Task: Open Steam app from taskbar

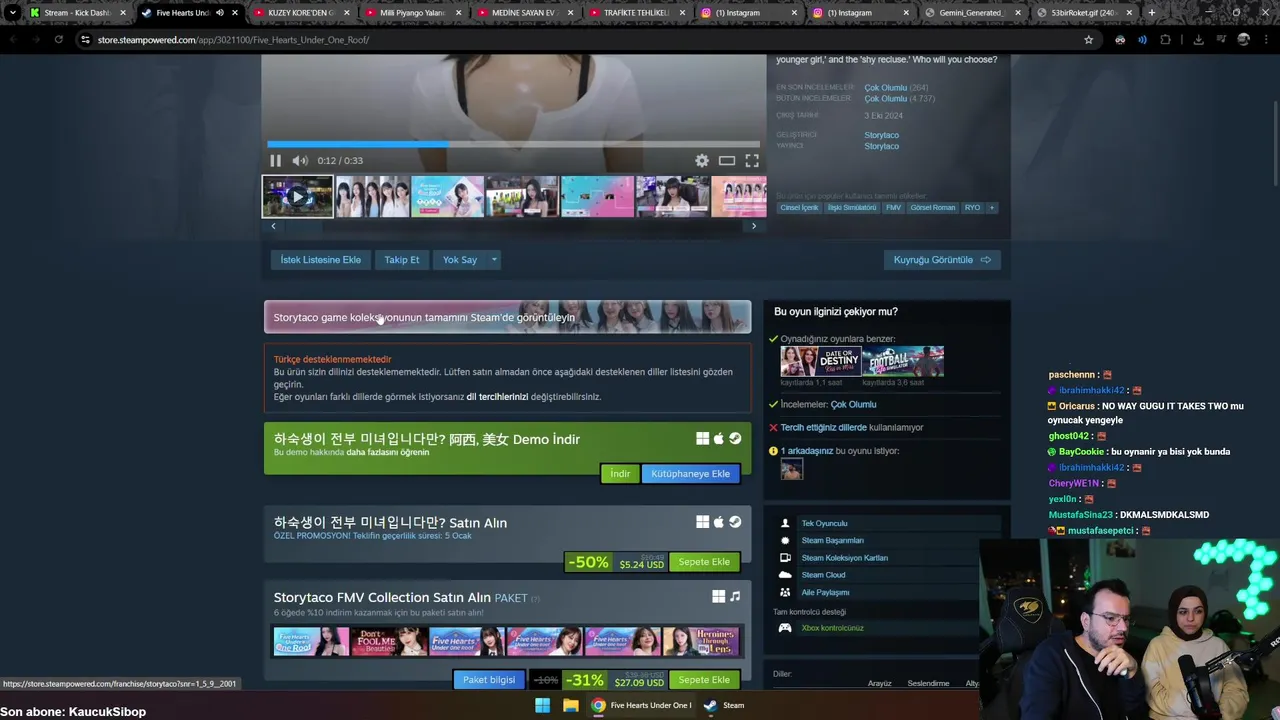Action: tap(725, 705)
